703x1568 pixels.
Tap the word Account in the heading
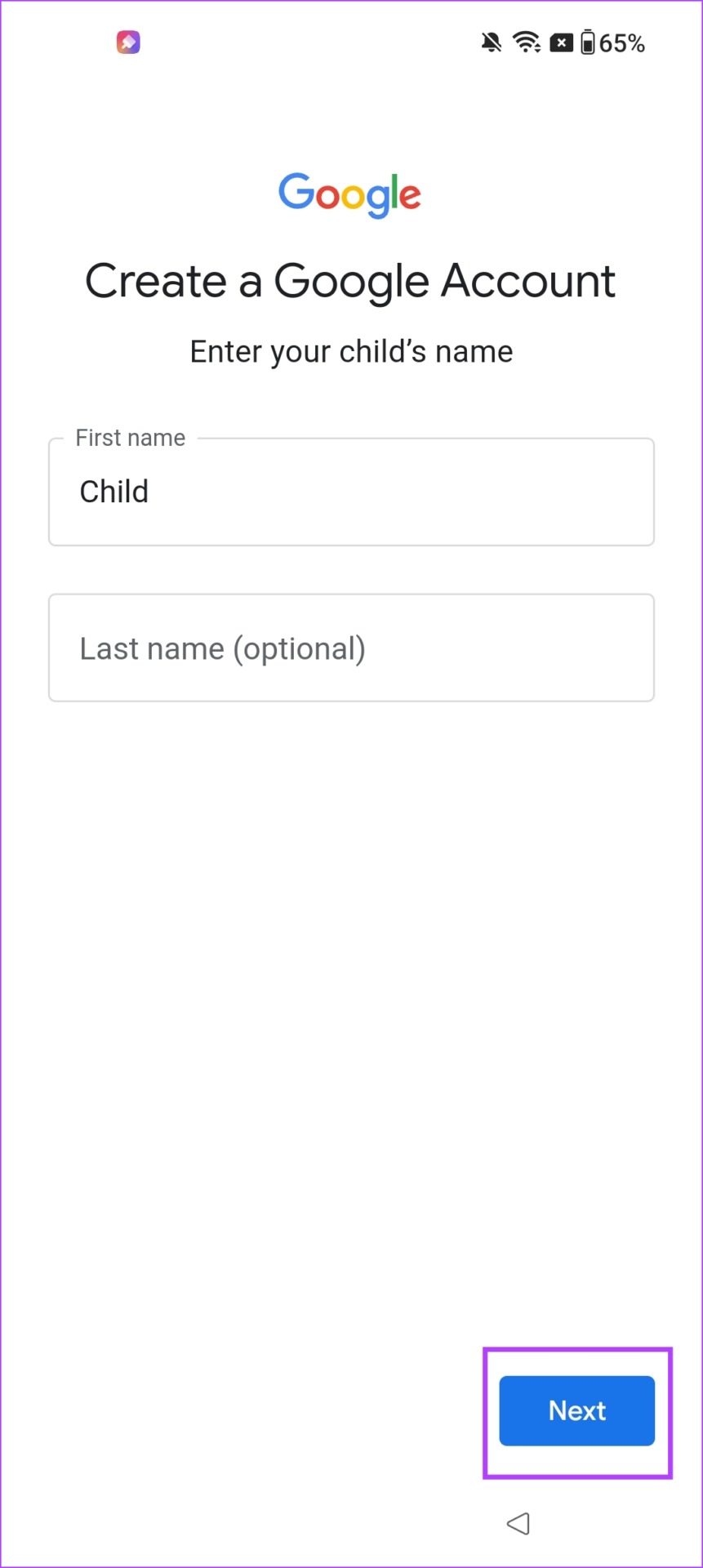528,281
